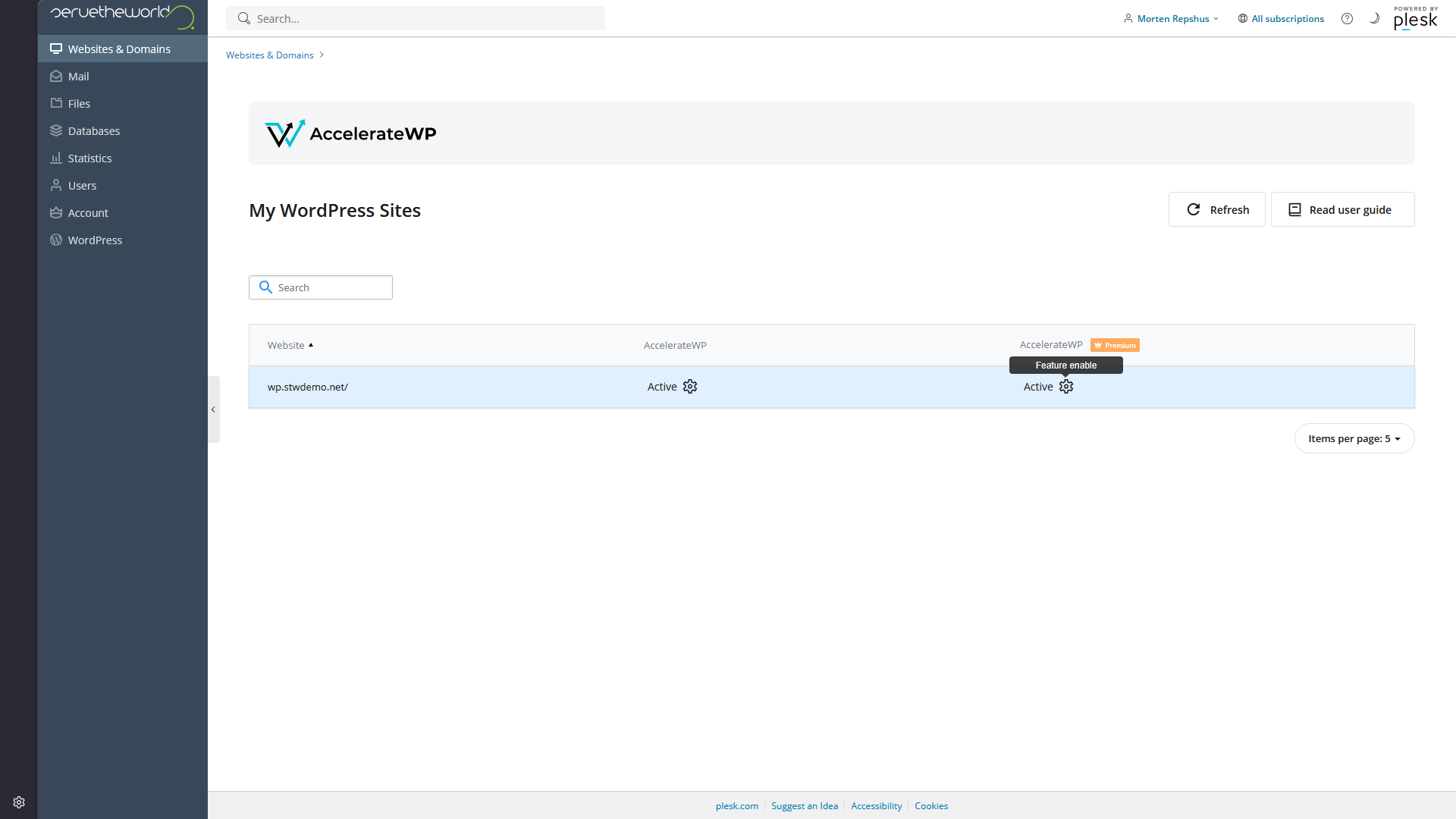Viewport: 1456px width, 819px height.
Task: Open AccelerateWP settings gear for wp.stwdemo.net
Action: tap(690, 387)
